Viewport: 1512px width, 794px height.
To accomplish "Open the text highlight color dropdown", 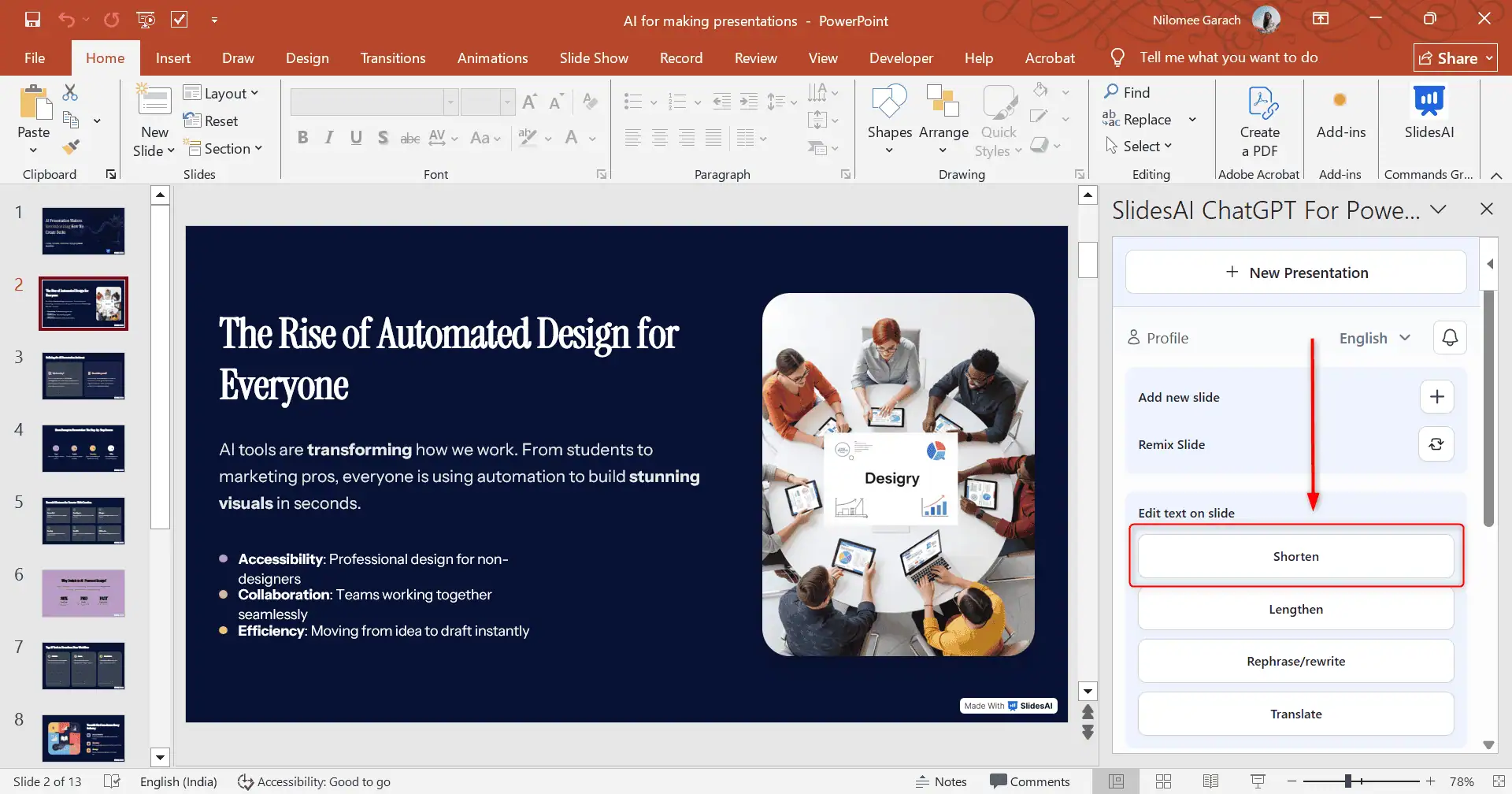I will (548, 139).
